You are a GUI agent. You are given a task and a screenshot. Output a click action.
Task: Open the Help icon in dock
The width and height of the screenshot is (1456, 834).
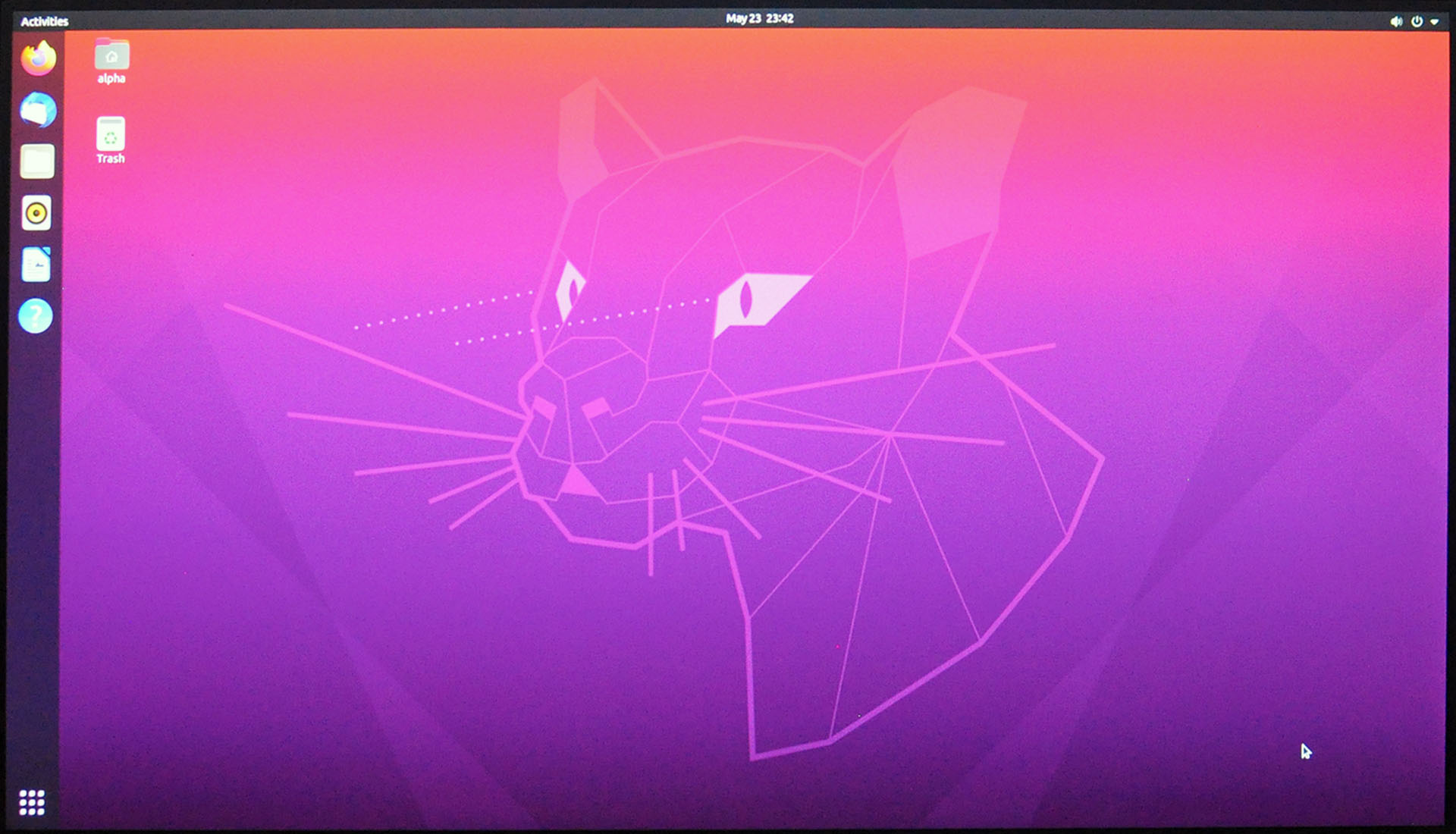pos(35,316)
